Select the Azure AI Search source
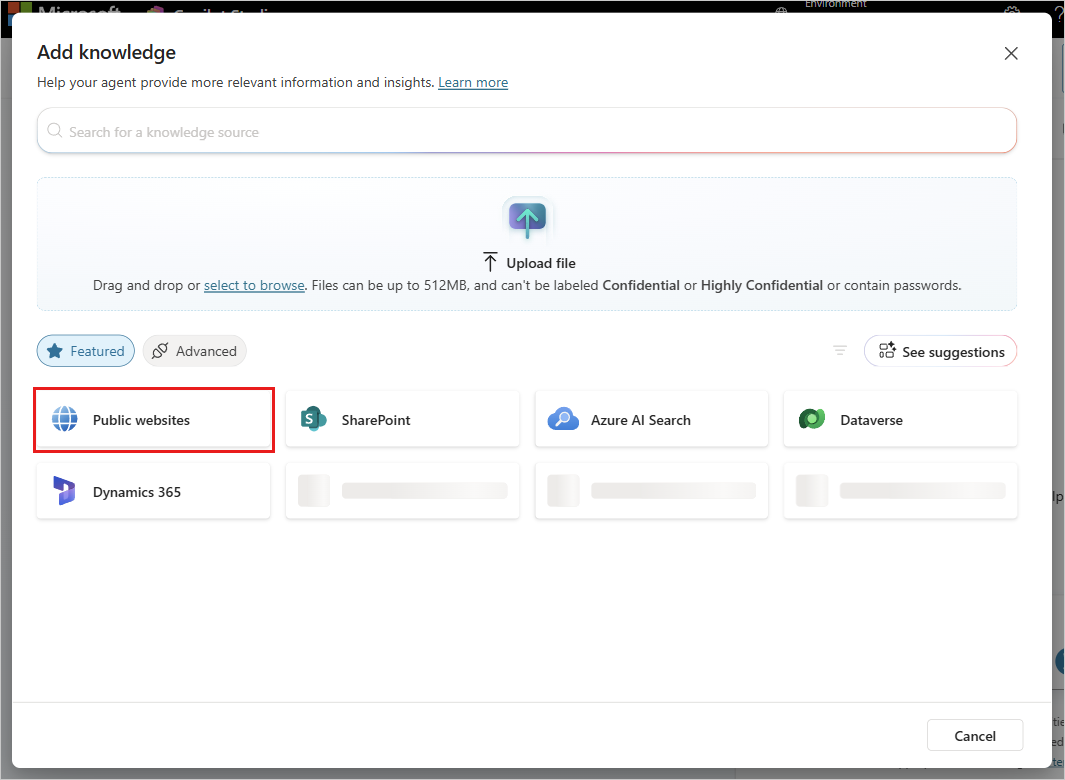 click(x=651, y=419)
